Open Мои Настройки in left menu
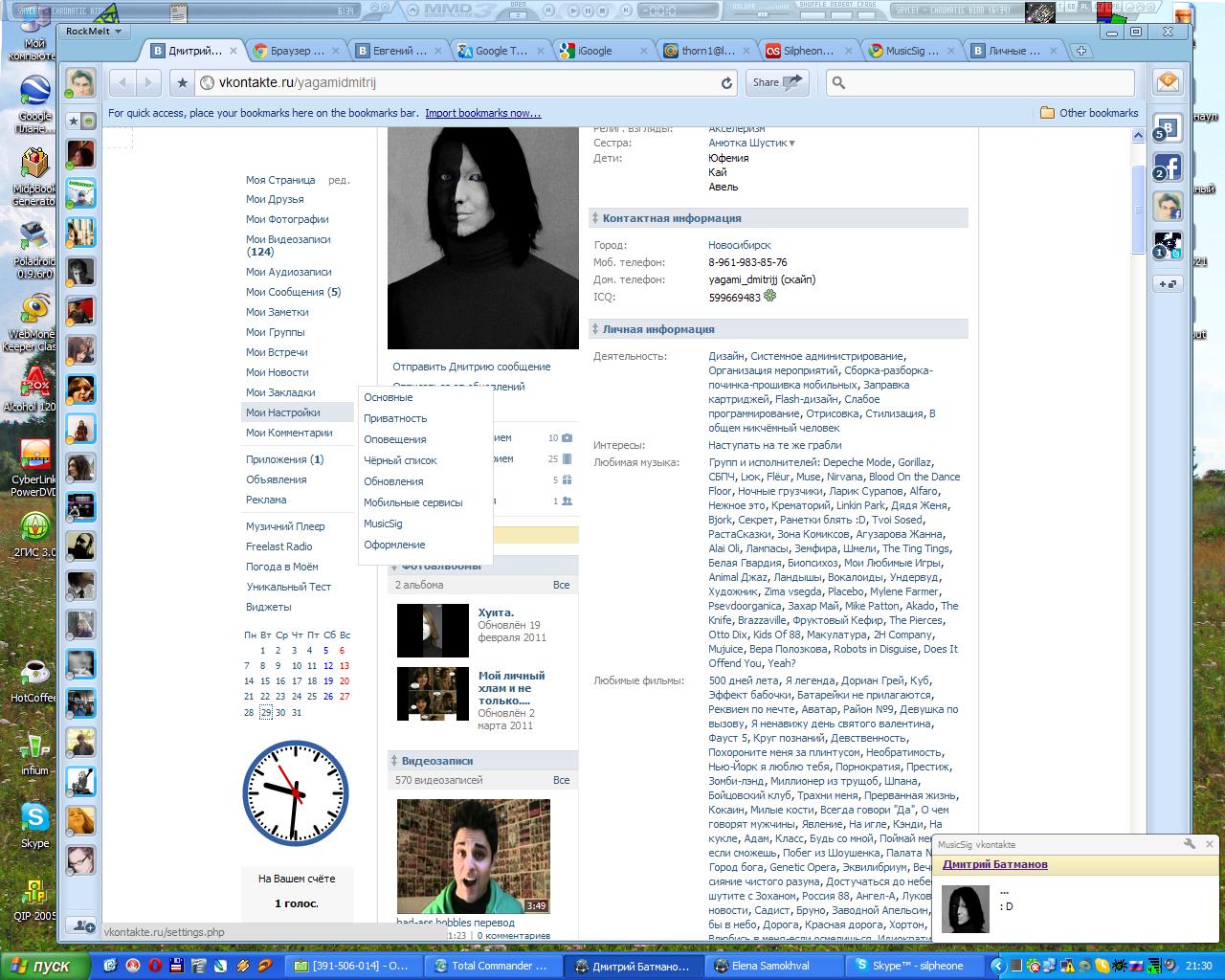Viewport: 1225px width, 980px height. coord(297,412)
